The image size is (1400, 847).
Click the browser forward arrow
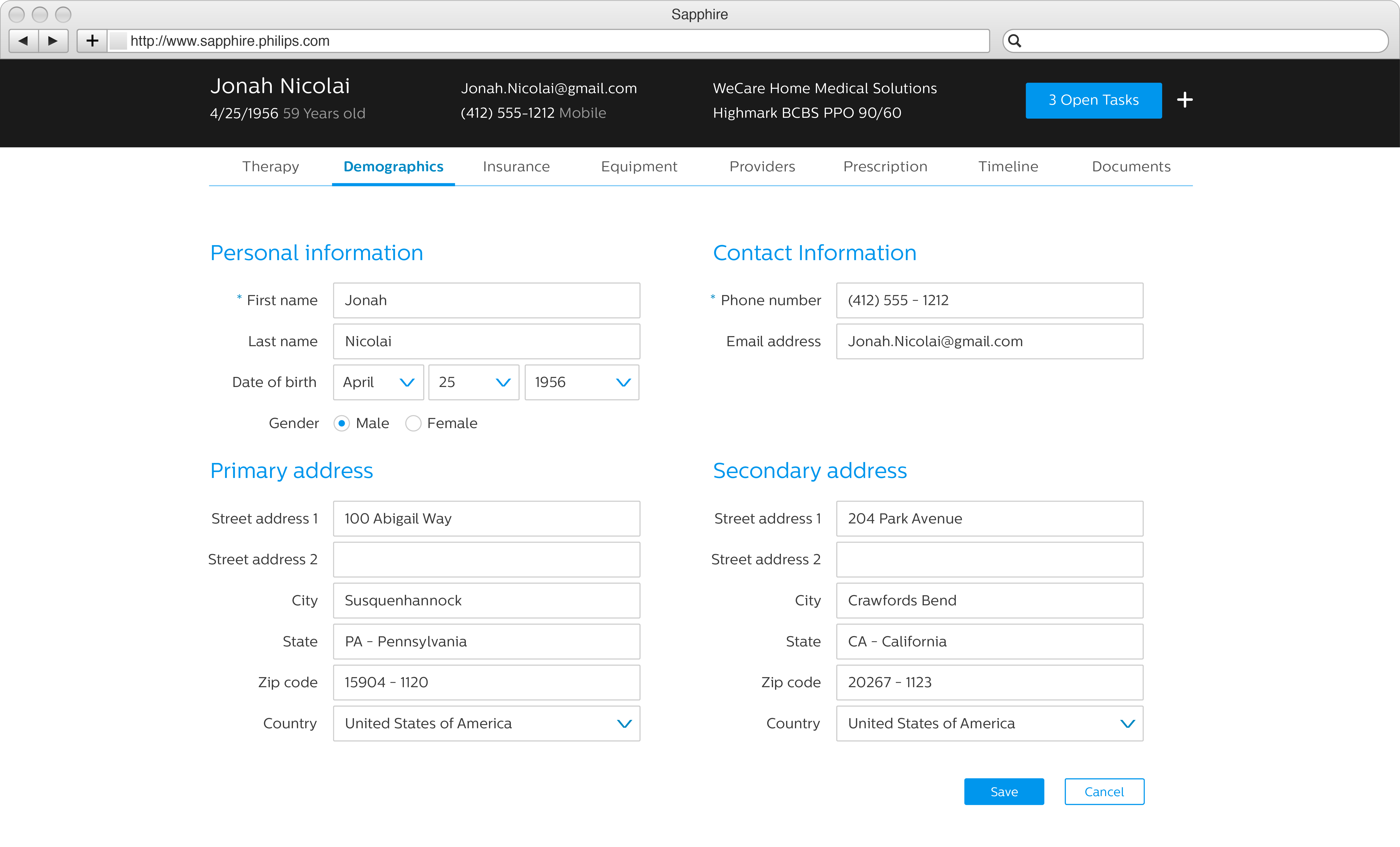[x=53, y=41]
